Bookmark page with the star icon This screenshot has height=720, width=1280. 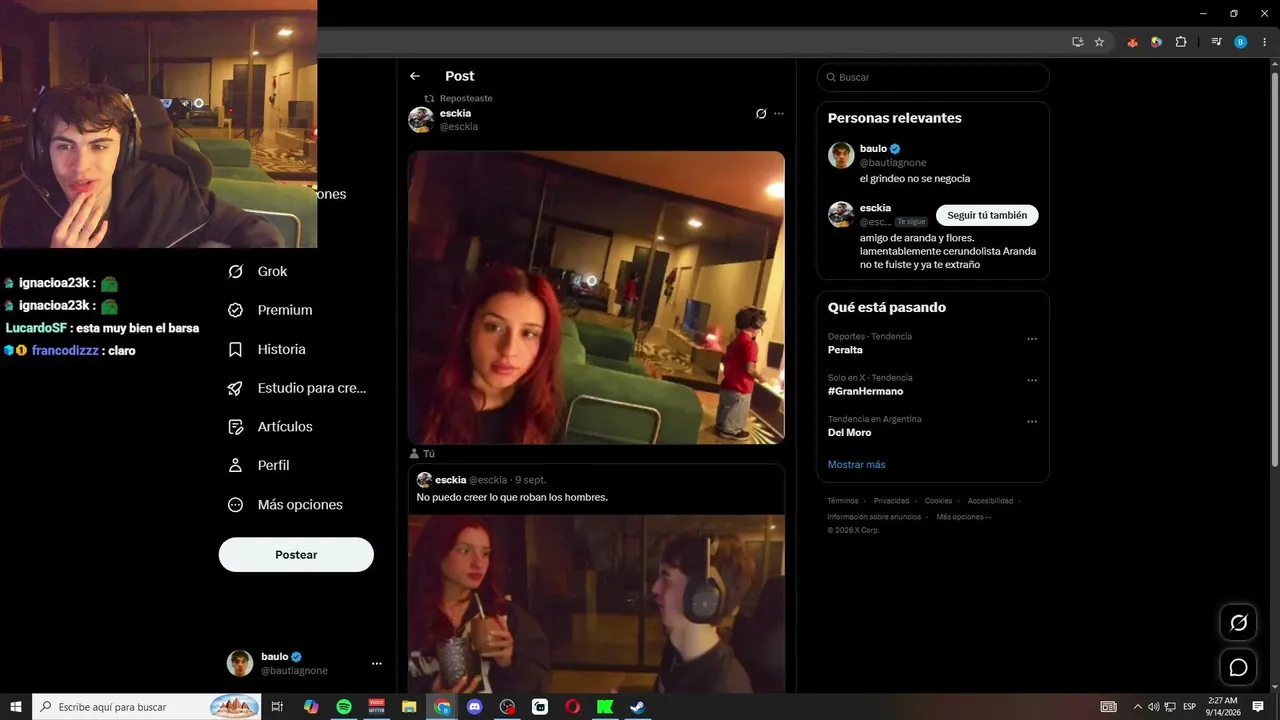coord(1099,42)
